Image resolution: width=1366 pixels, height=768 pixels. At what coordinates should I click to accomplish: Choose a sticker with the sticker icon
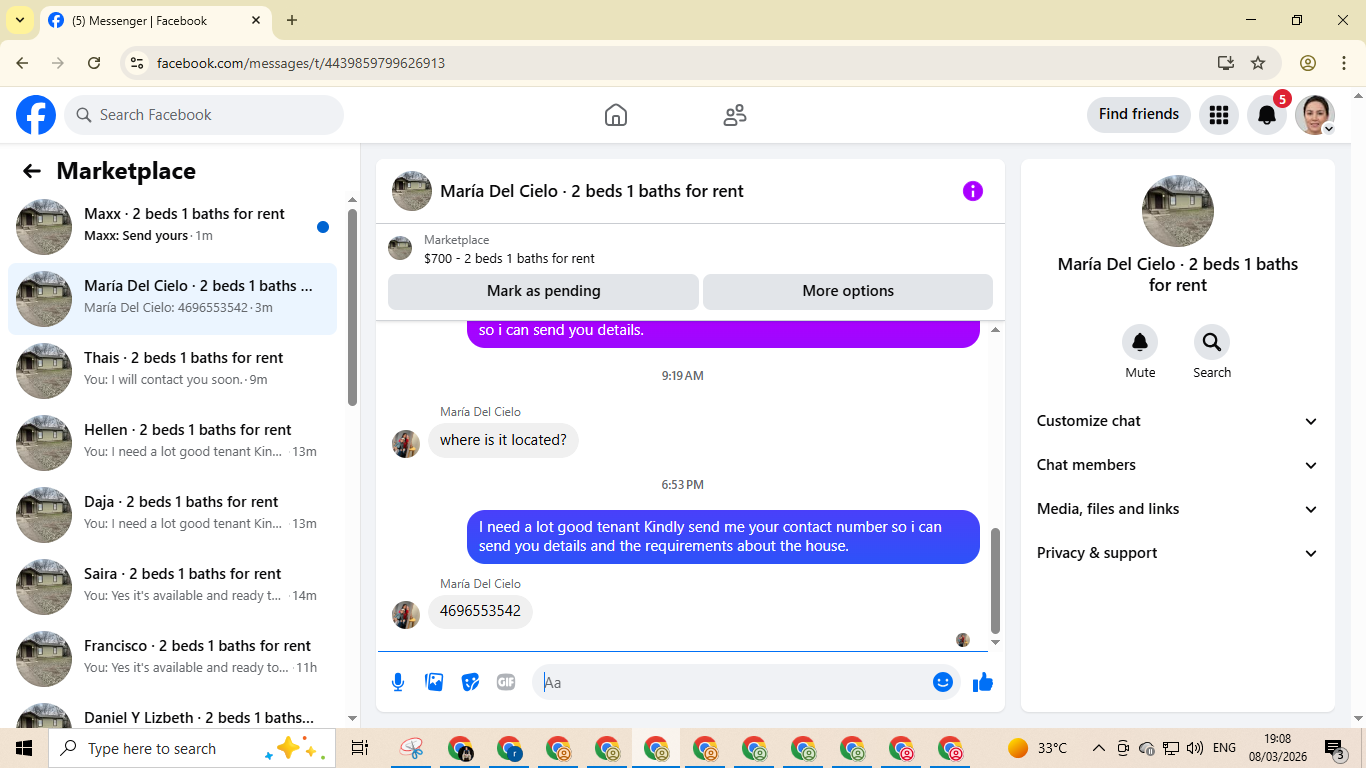tap(470, 682)
